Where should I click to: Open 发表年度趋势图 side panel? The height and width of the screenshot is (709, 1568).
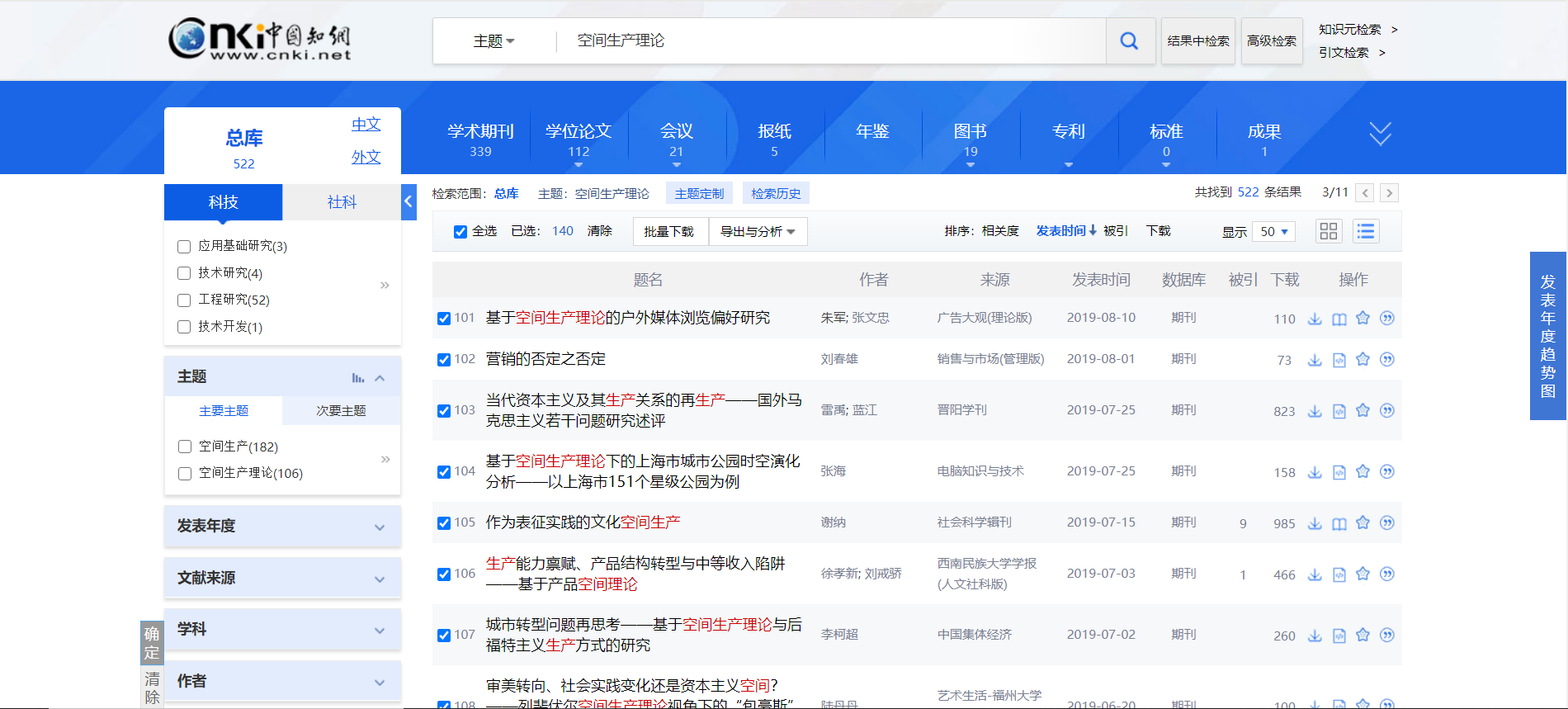pos(1547,336)
